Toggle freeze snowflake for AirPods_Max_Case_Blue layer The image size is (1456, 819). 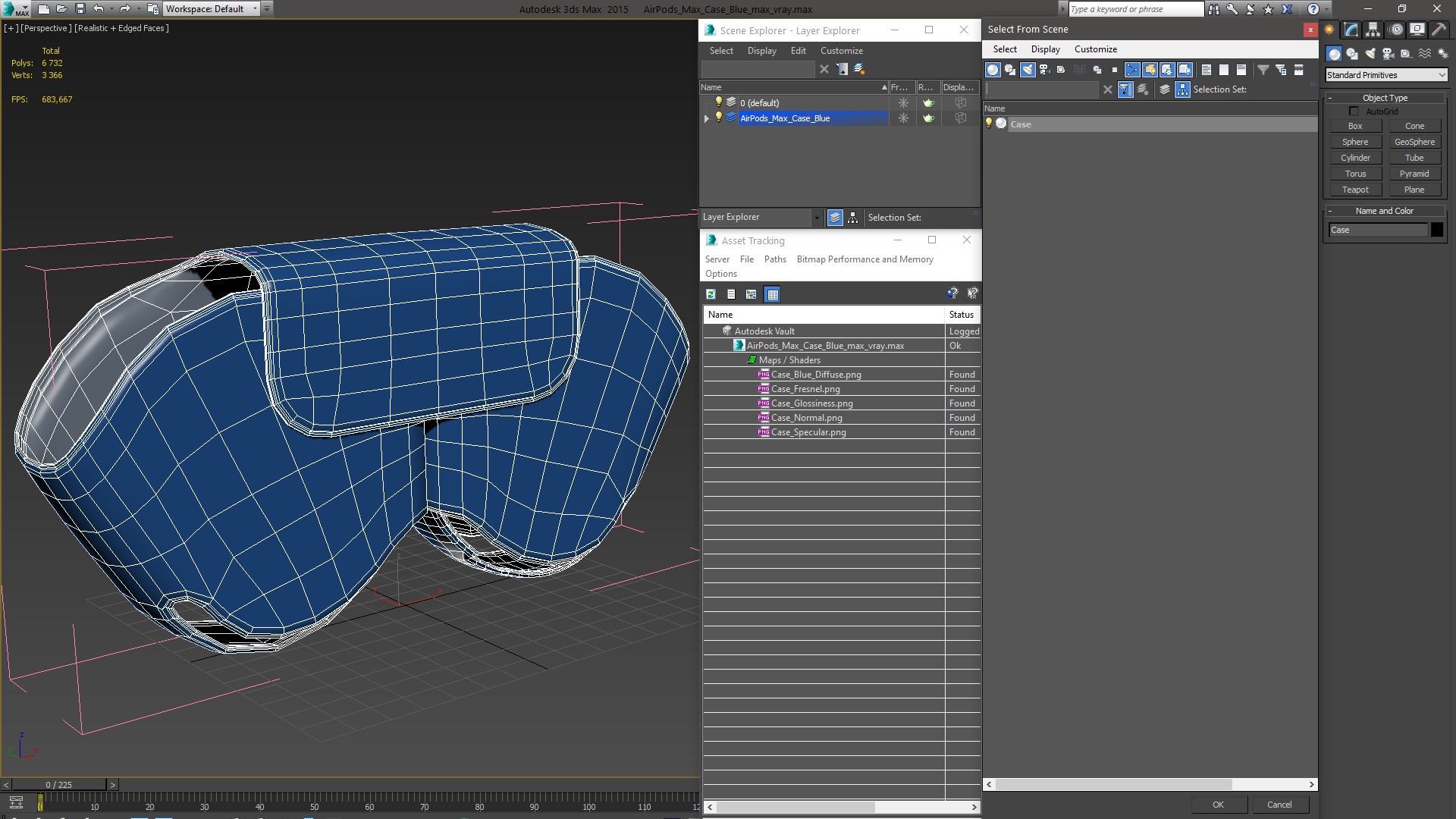903,118
